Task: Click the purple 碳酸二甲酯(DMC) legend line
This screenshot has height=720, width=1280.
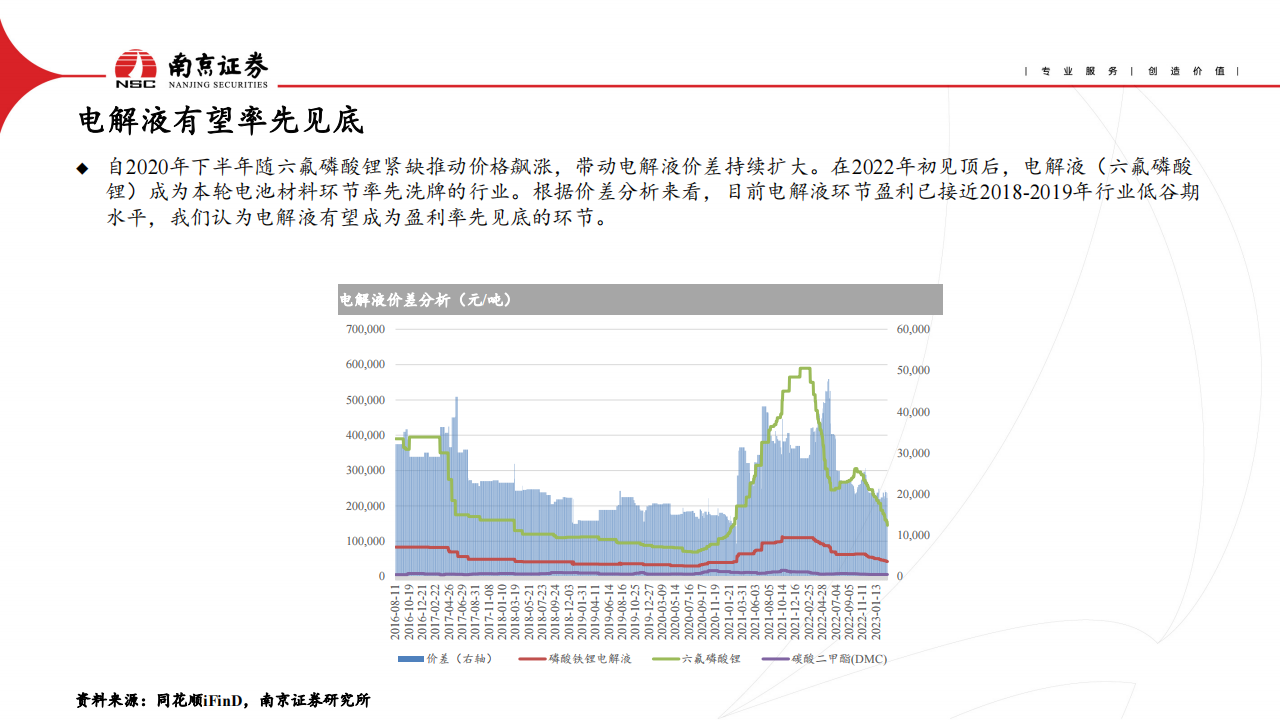Action: (775, 659)
